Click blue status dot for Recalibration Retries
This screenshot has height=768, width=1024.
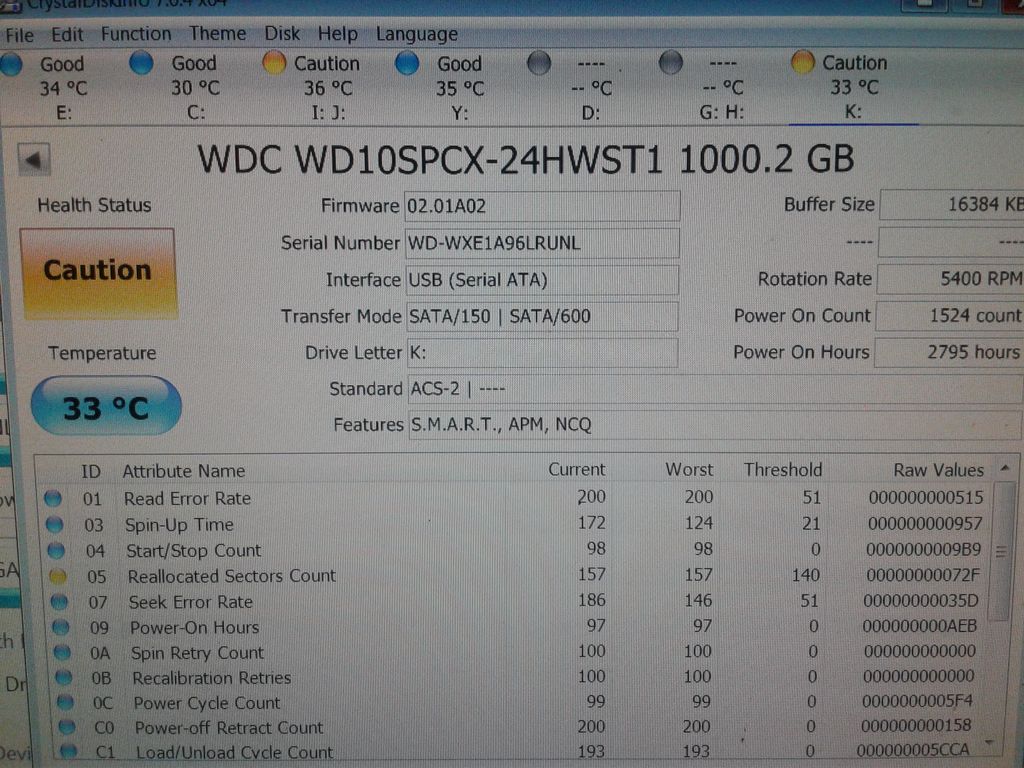coord(63,677)
